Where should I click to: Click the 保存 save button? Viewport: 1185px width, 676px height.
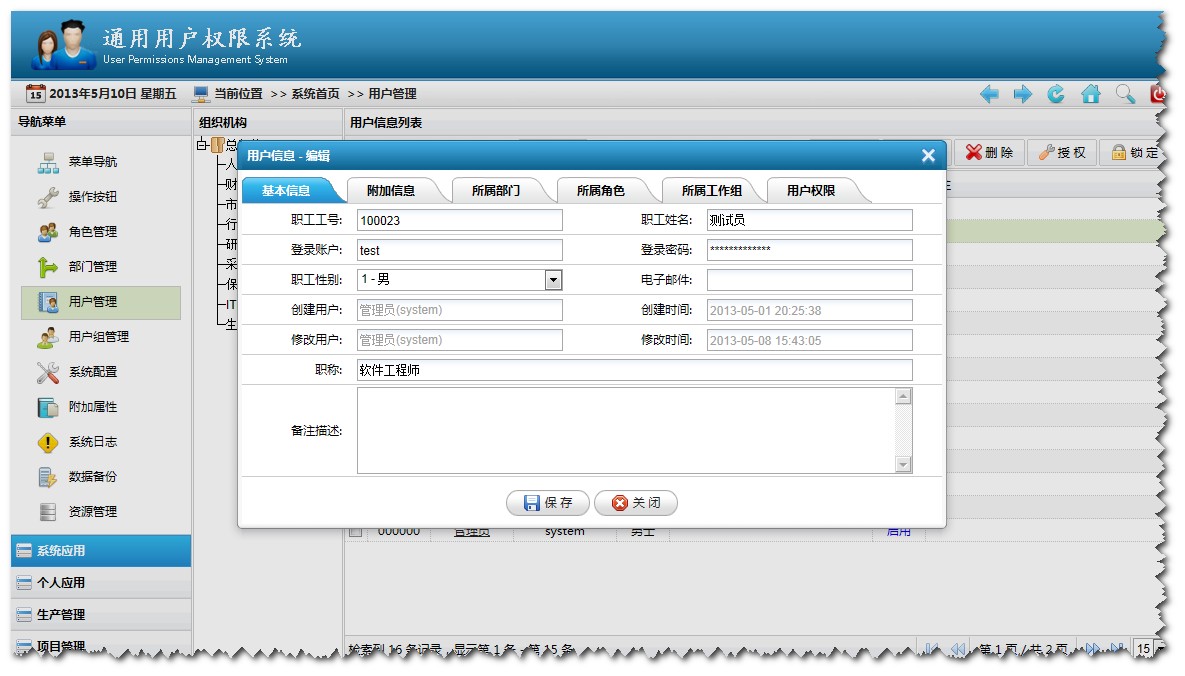[547, 503]
